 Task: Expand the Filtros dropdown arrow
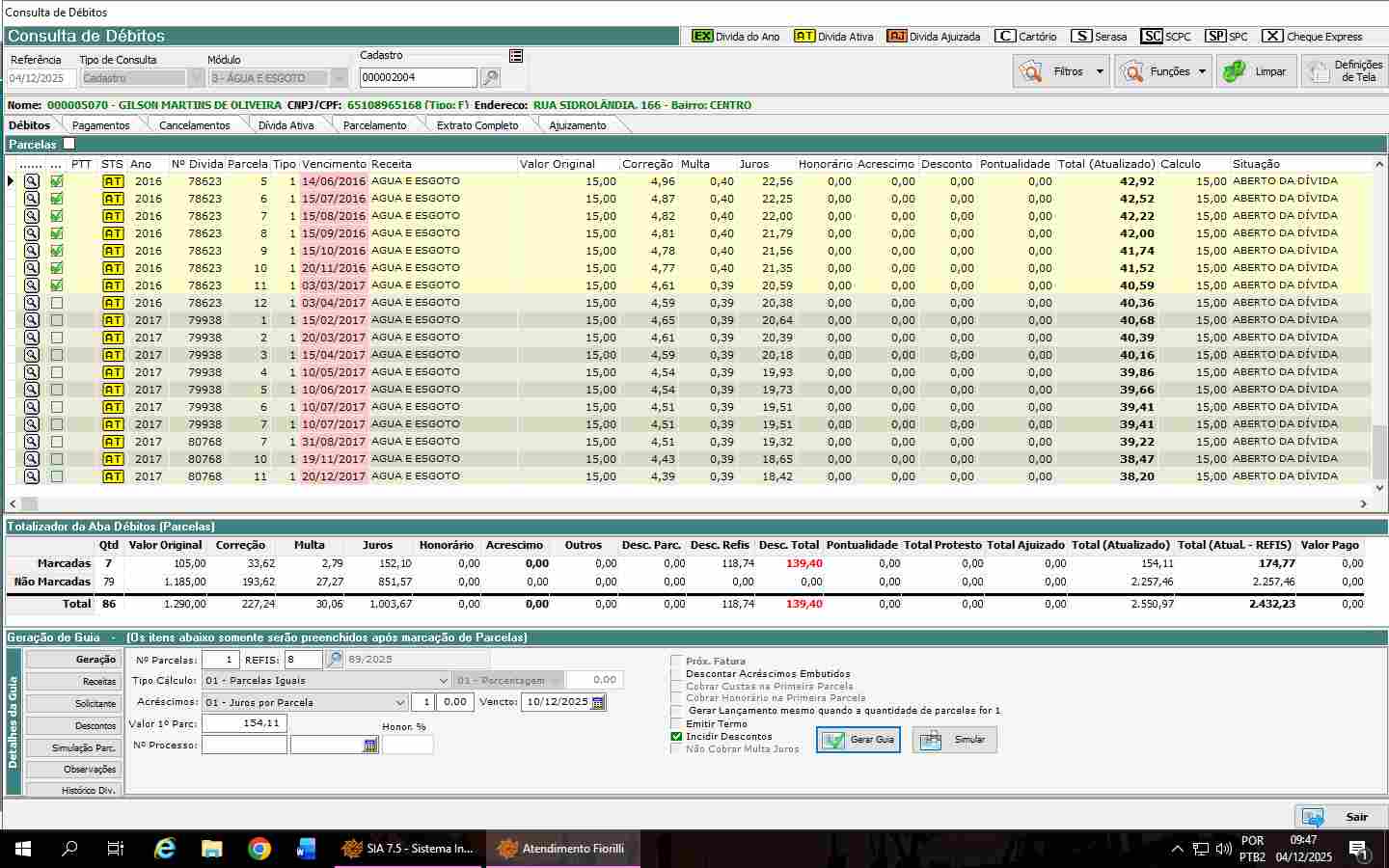pyautogui.click(x=1100, y=71)
